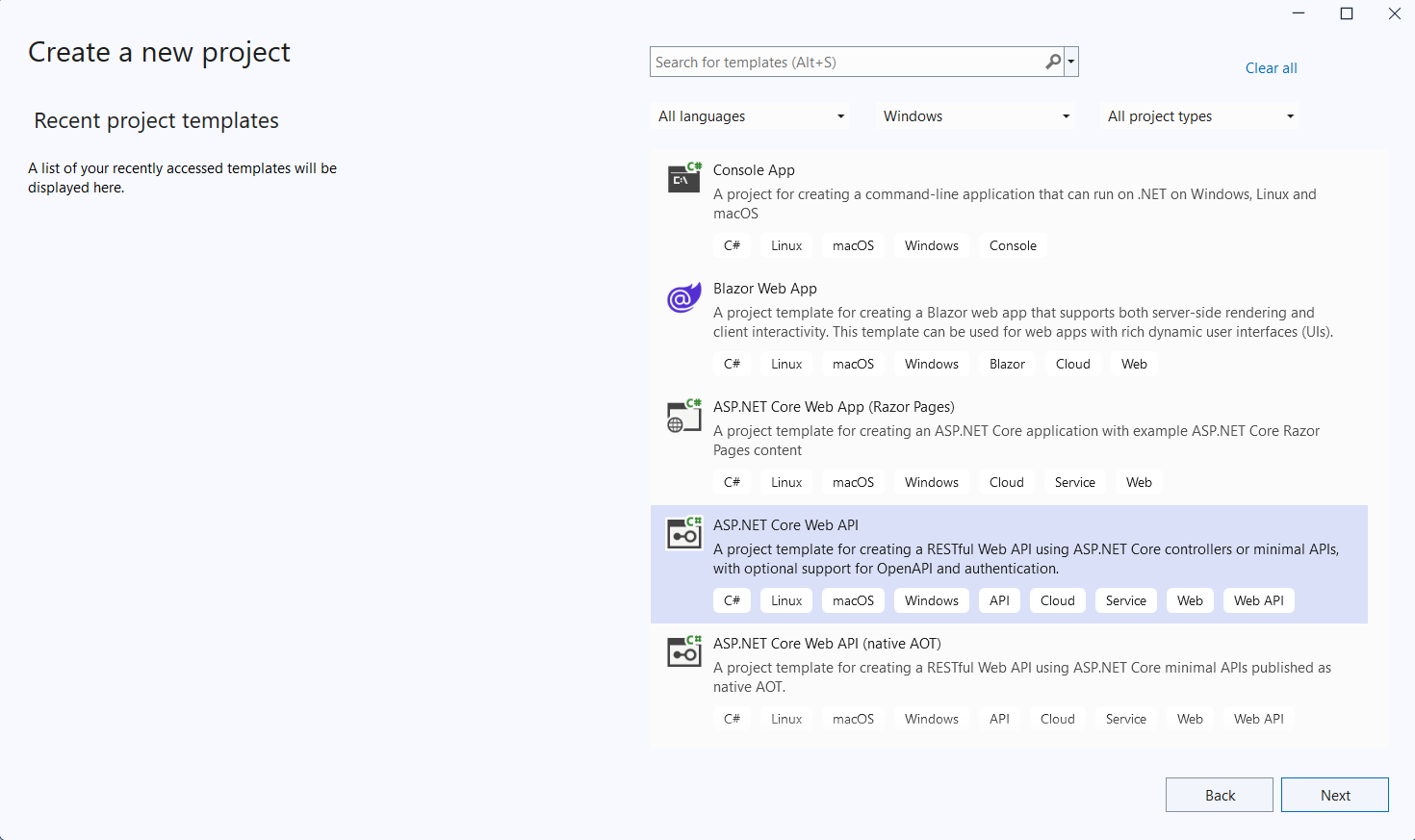Image resolution: width=1415 pixels, height=840 pixels.
Task: Pick ASP.NET Core Web API (native AOT) title
Action: pyautogui.click(x=827, y=644)
